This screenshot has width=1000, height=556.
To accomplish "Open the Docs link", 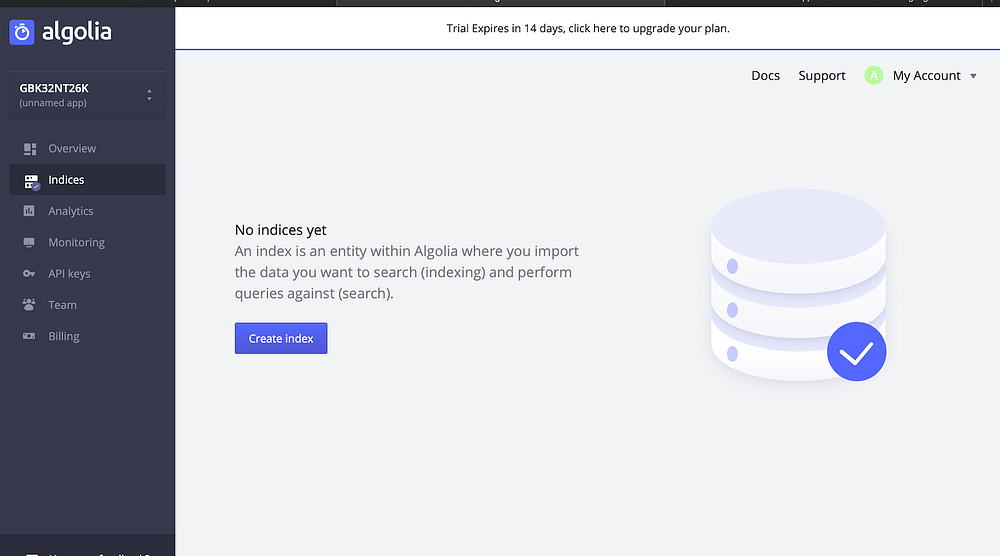I will pyautogui.click(x=765, y=76).
